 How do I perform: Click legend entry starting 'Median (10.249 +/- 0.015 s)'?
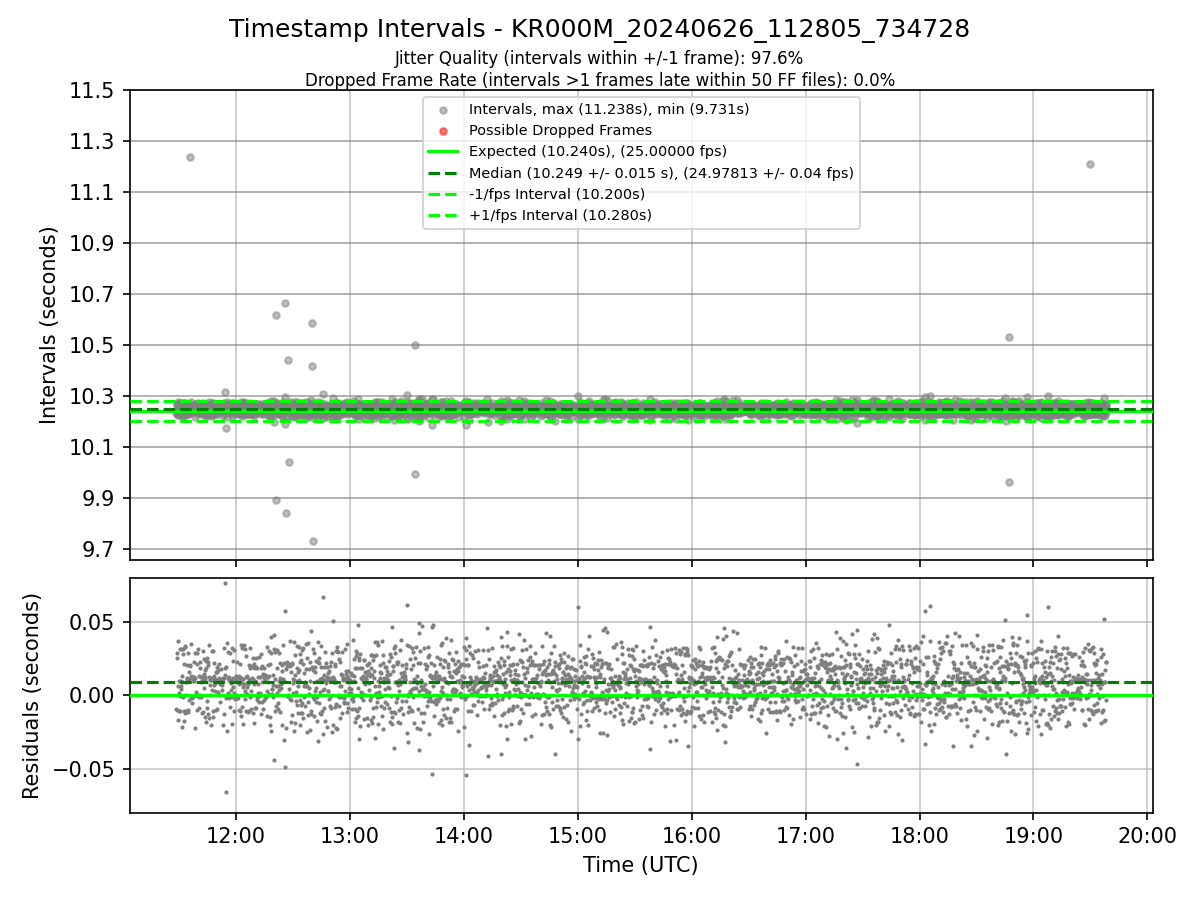661,173
